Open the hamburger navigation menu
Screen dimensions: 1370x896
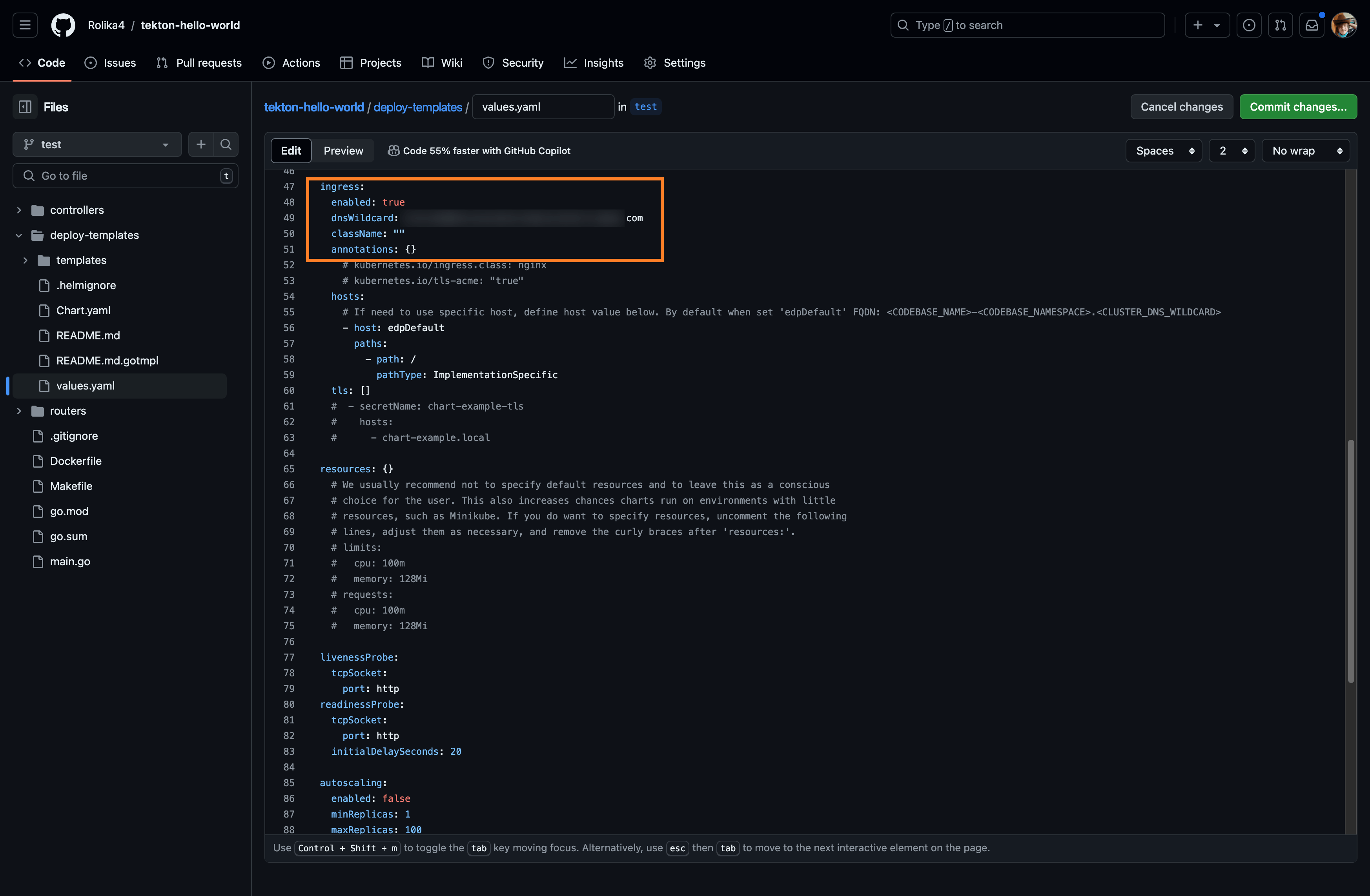24,25
